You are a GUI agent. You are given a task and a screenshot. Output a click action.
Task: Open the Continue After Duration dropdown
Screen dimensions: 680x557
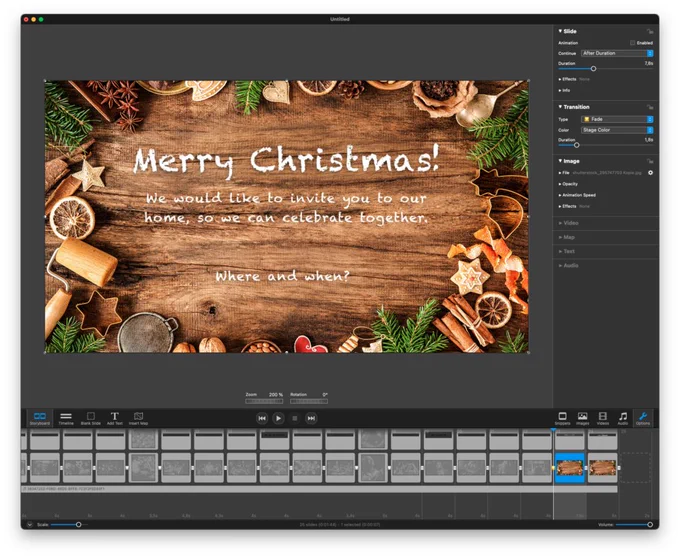pyautogui.click(x=617, y=53)
